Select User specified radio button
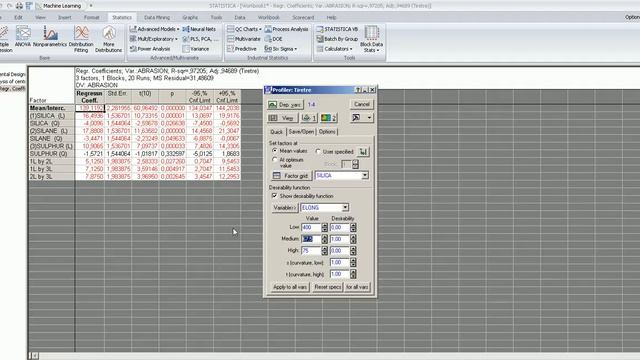Screen dimensions: 640x360 pos(318,151)
